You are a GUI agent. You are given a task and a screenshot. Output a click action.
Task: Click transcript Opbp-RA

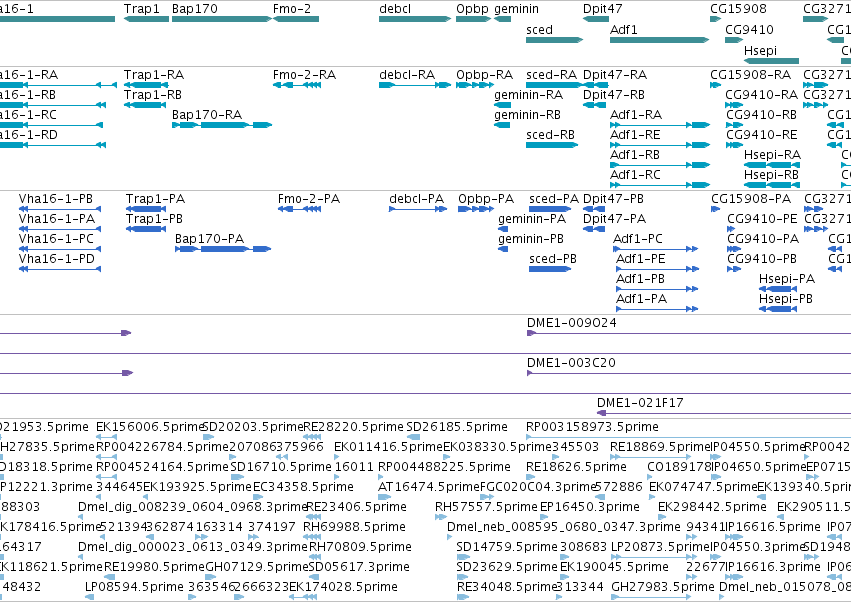click(x=474, y=85)
